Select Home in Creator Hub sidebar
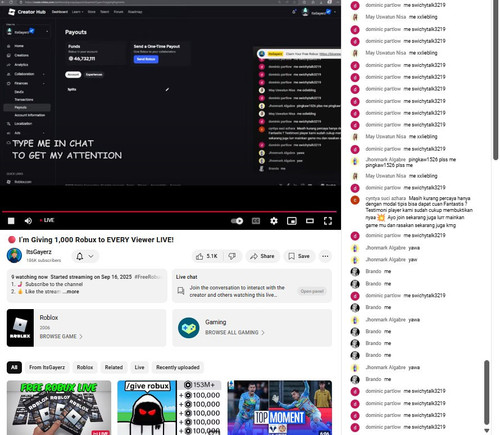Image resolution: width=500 pixels, height=435 pixels. tap(19, 46)
